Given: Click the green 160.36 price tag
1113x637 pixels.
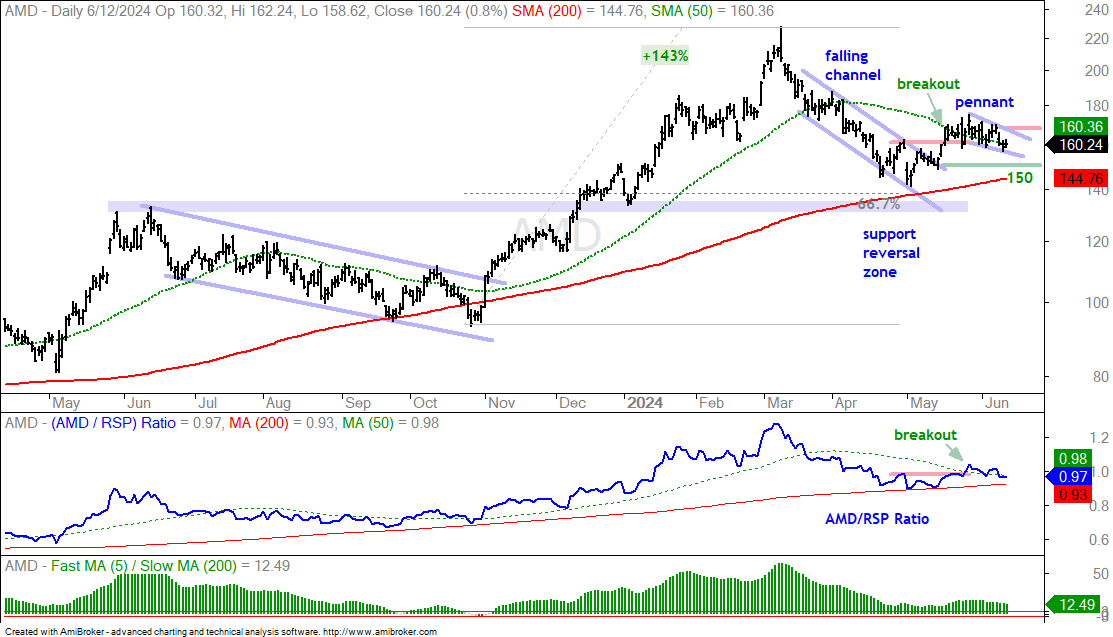Looking at the screenshot, I should coord(1080,126).
